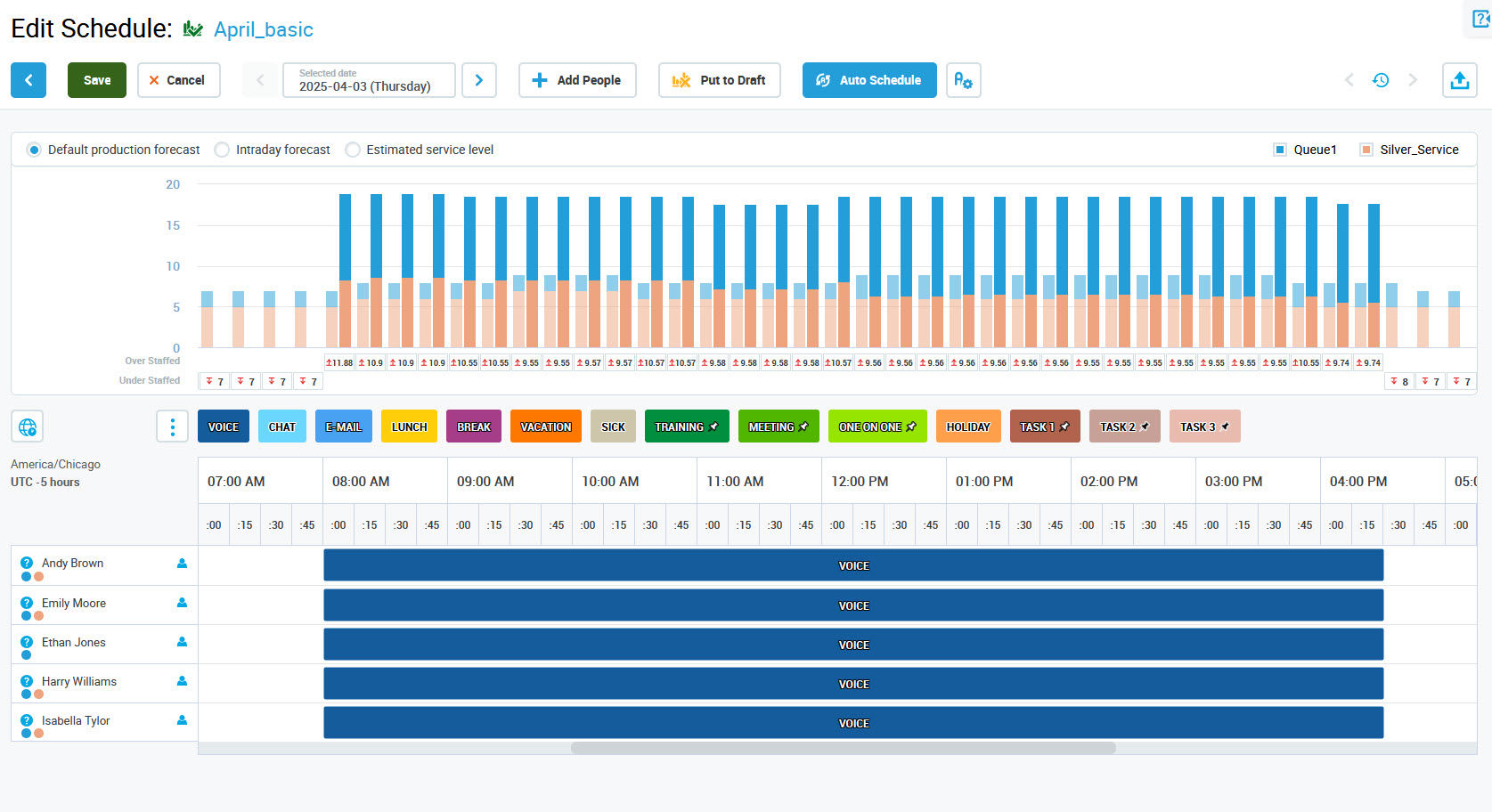Open the three-dot activity options menu

pos(172,426)
